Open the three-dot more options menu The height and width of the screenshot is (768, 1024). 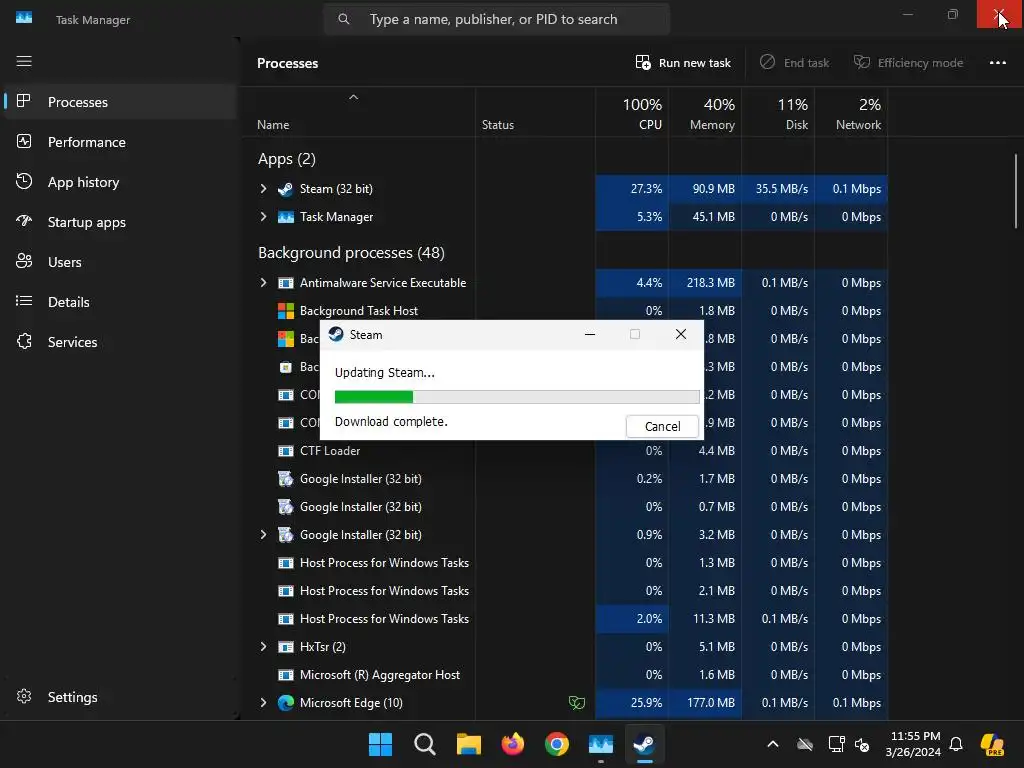pyautogui.click(x=997, y=63)
